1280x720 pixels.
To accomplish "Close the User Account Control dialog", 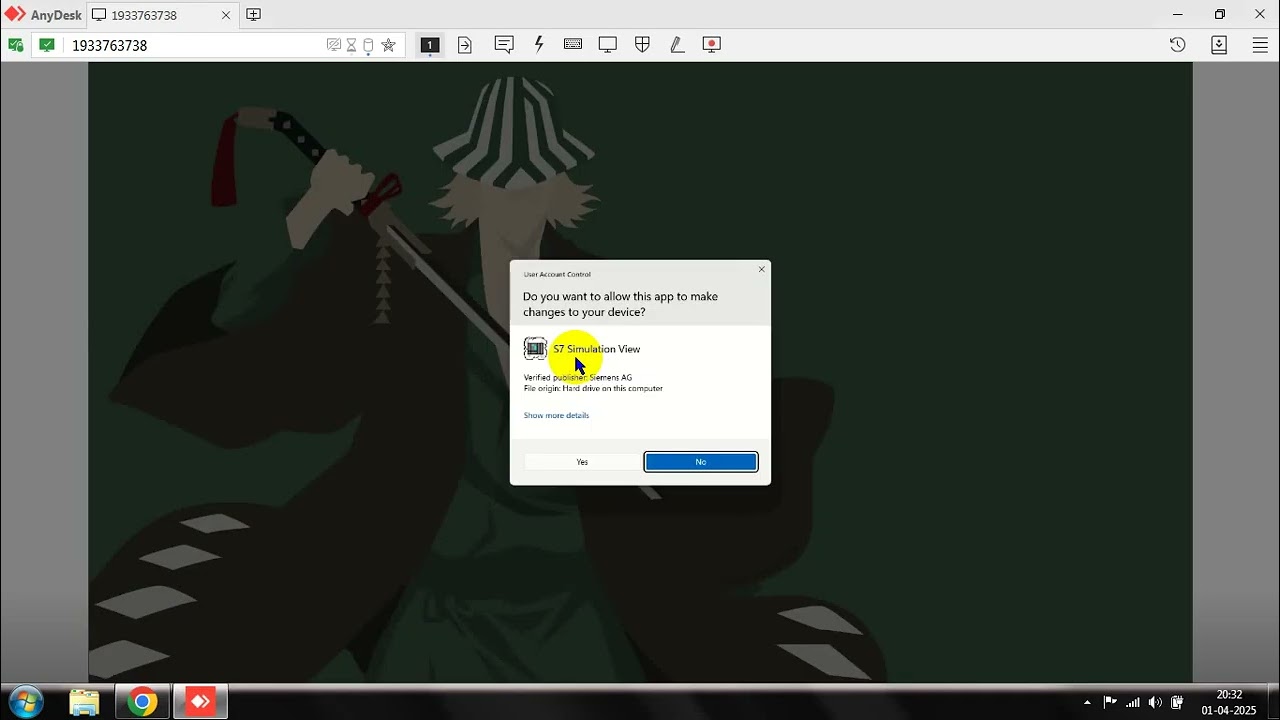I will 762,269.
